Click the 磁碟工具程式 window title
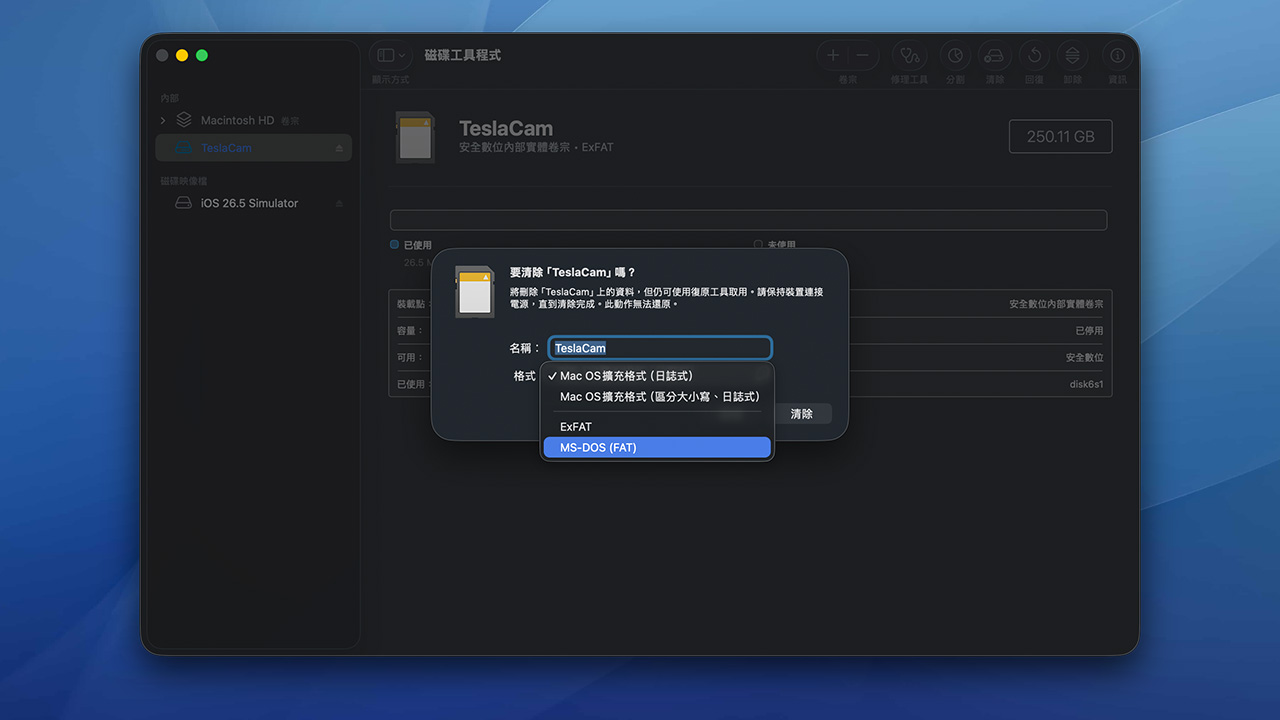This screenshot has width=1280, height=720. [462, 55]
